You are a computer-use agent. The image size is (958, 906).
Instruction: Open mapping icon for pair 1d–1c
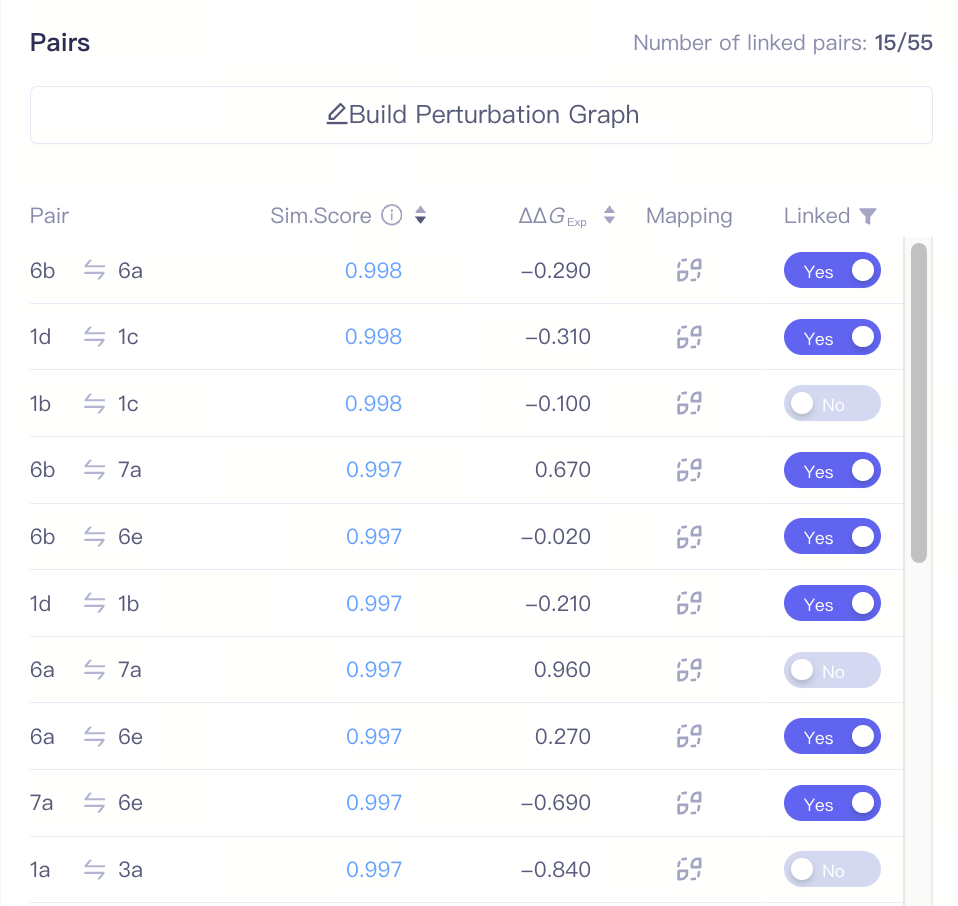(x=689, y=337)
